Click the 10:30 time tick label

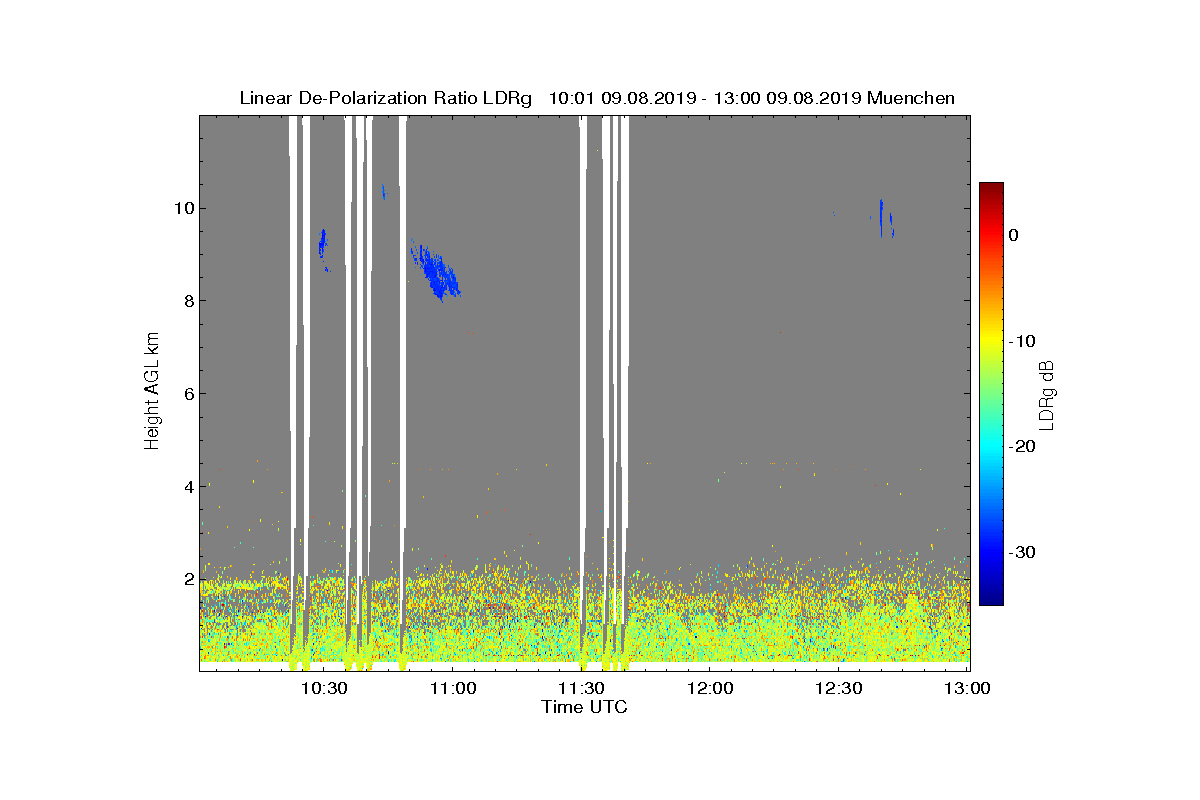pyautogui.click(x=324, y=689)
